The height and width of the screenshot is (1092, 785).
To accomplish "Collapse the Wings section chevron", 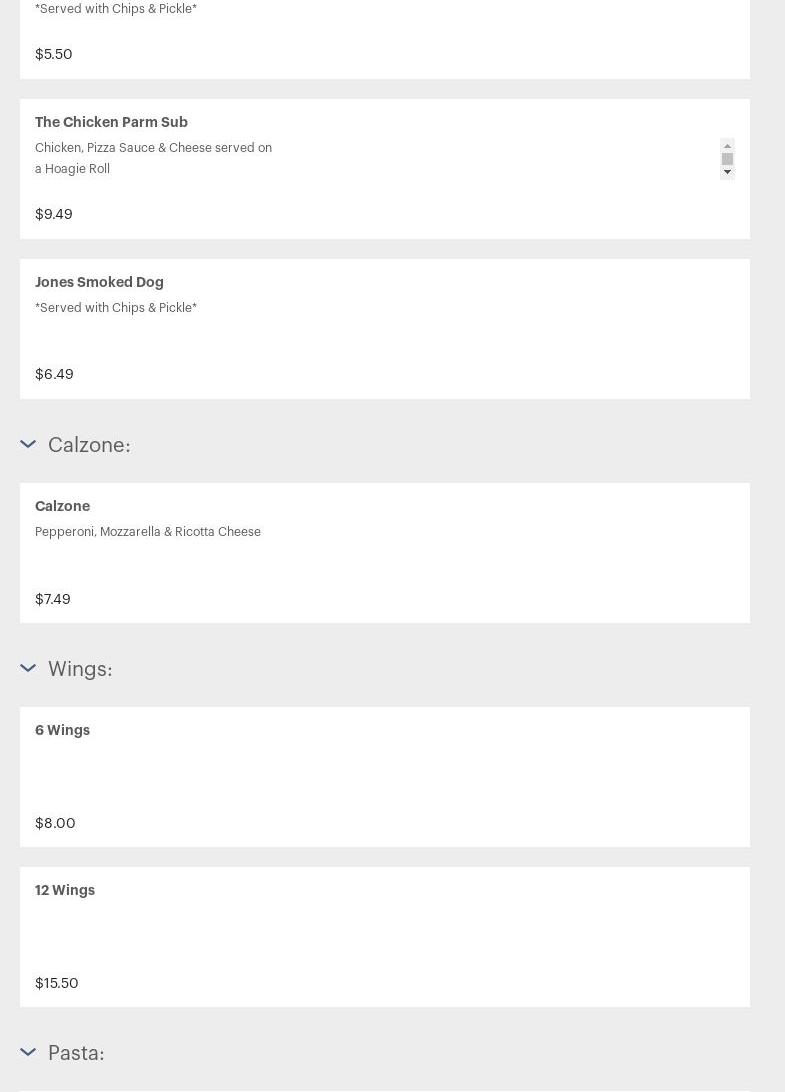I will pyautogui.click(x=28, y=668).
